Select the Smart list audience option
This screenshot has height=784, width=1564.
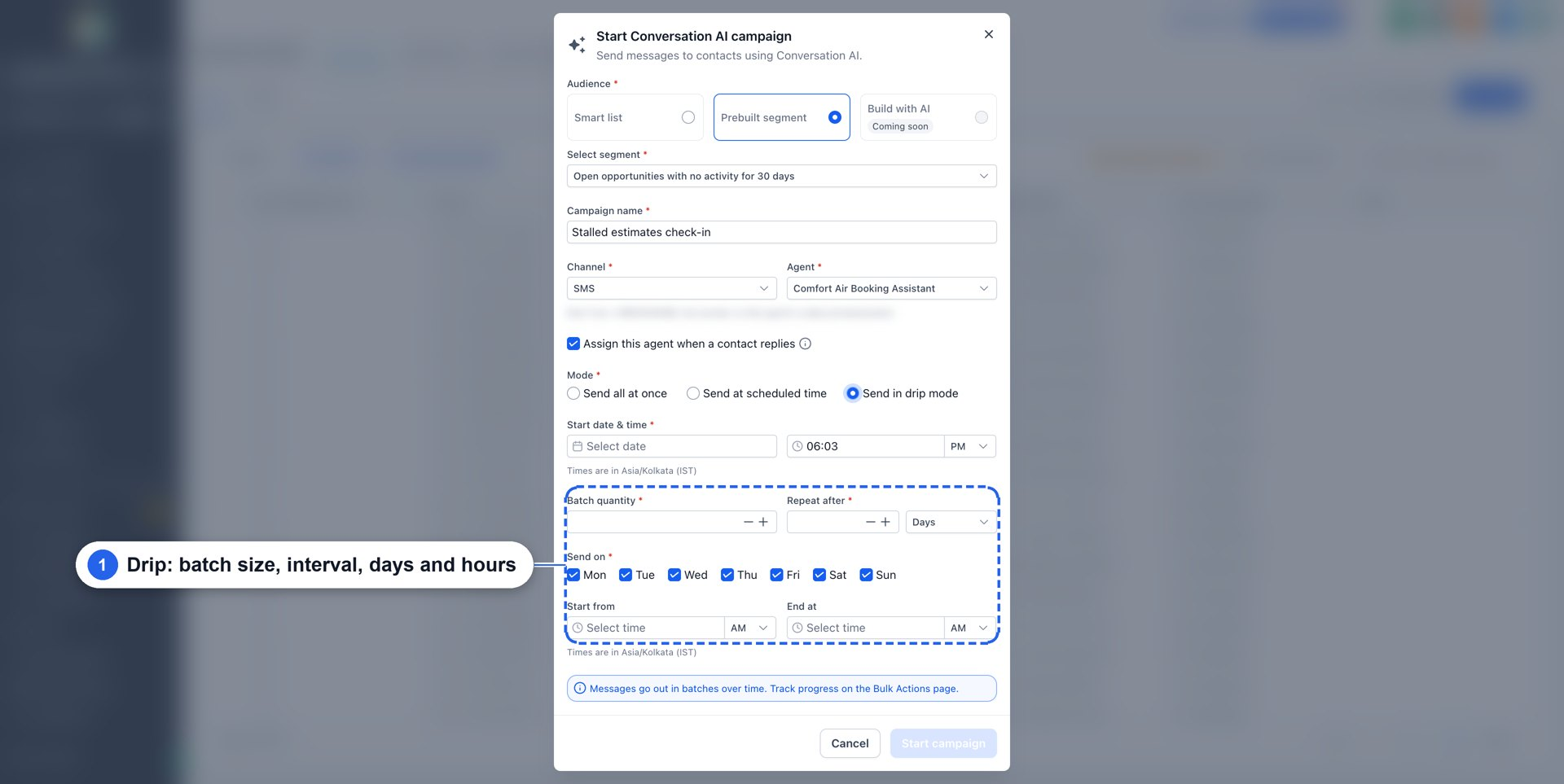pos(635,117)
